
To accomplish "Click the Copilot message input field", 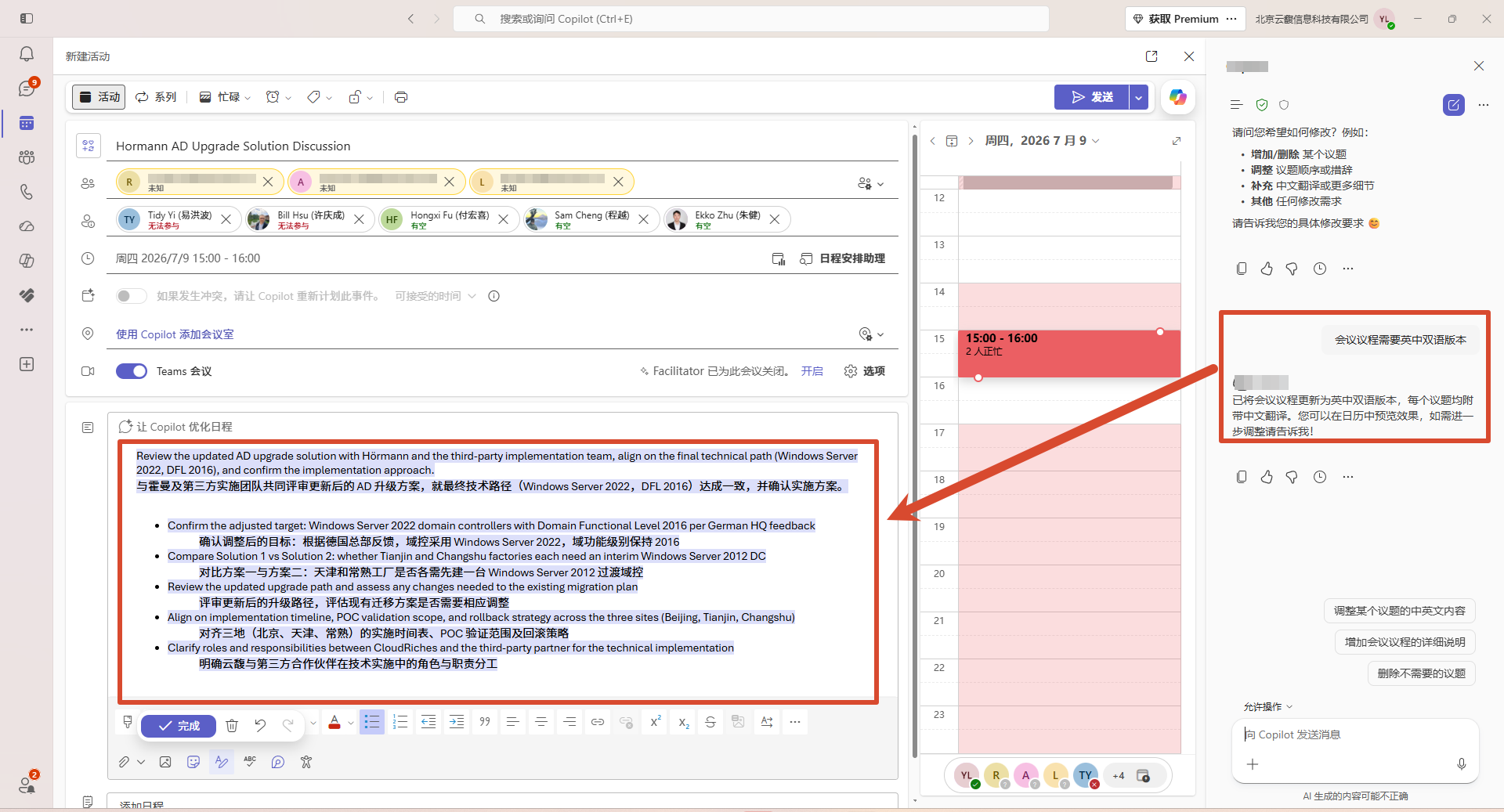I will tap(1355, 735).
